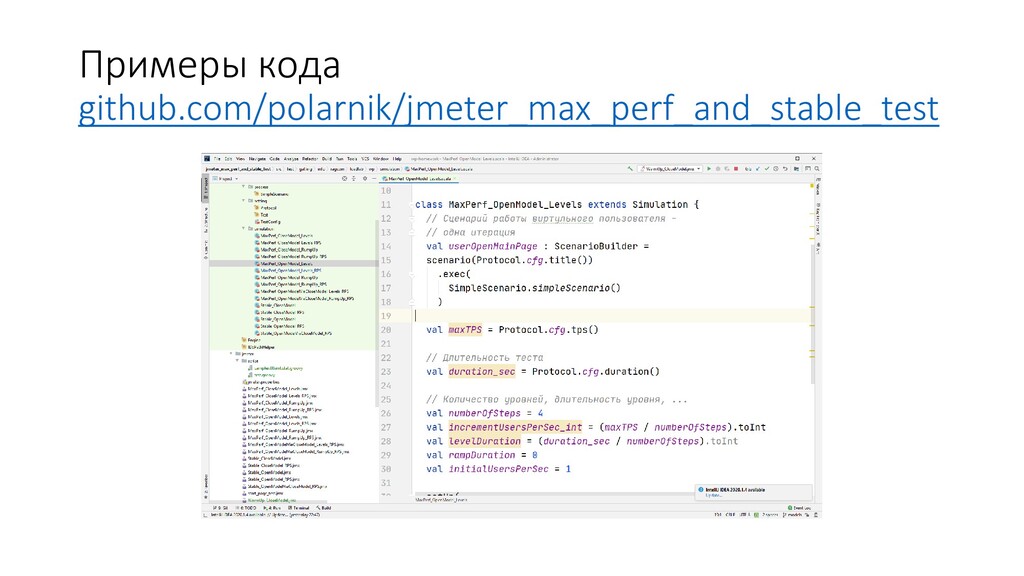The image size is (1024, 576).
Task: Open the Help menu
Action: pos(397,159)
